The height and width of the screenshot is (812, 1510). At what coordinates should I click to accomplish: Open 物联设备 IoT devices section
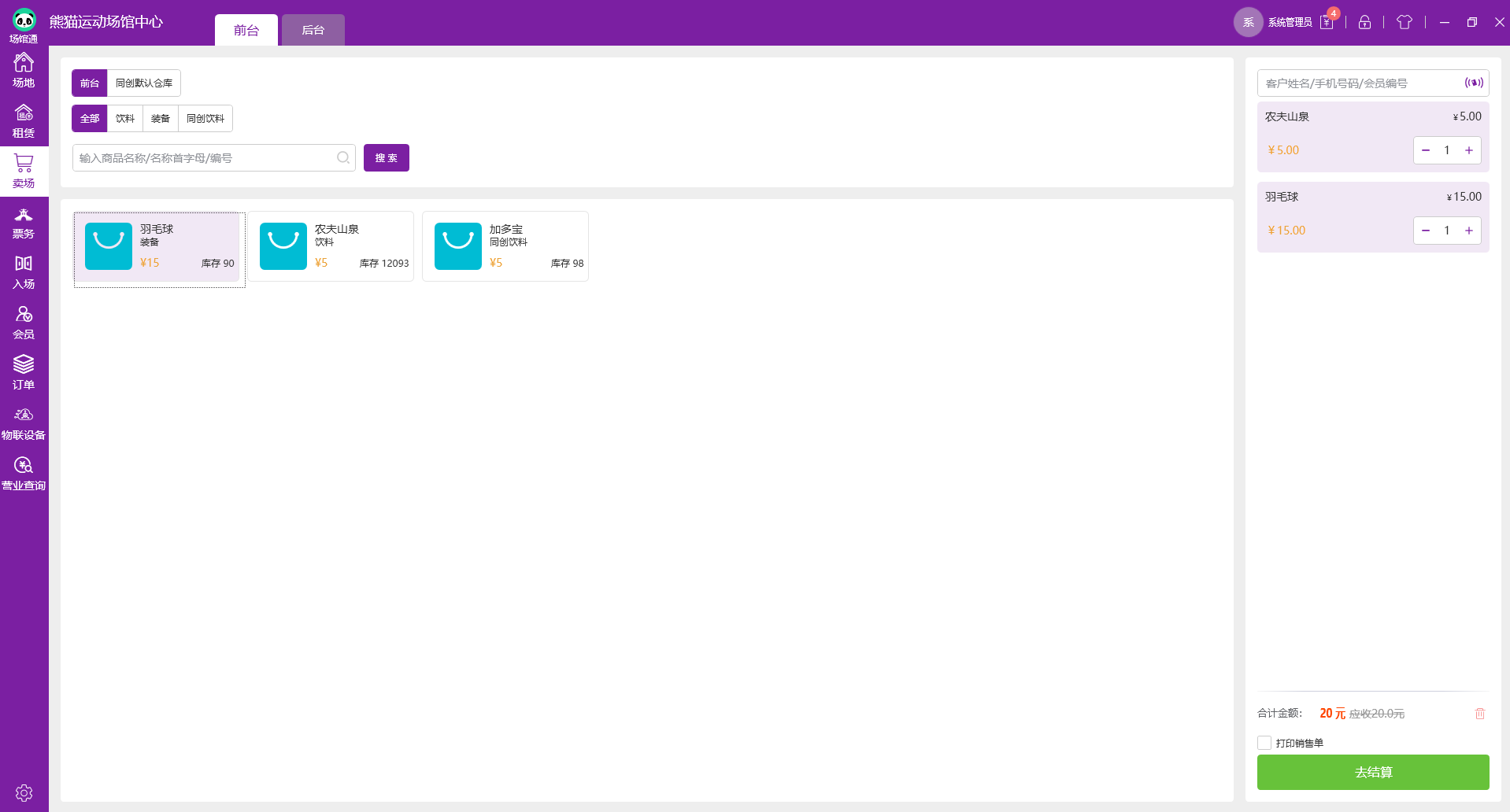click(x=24, y=423)
